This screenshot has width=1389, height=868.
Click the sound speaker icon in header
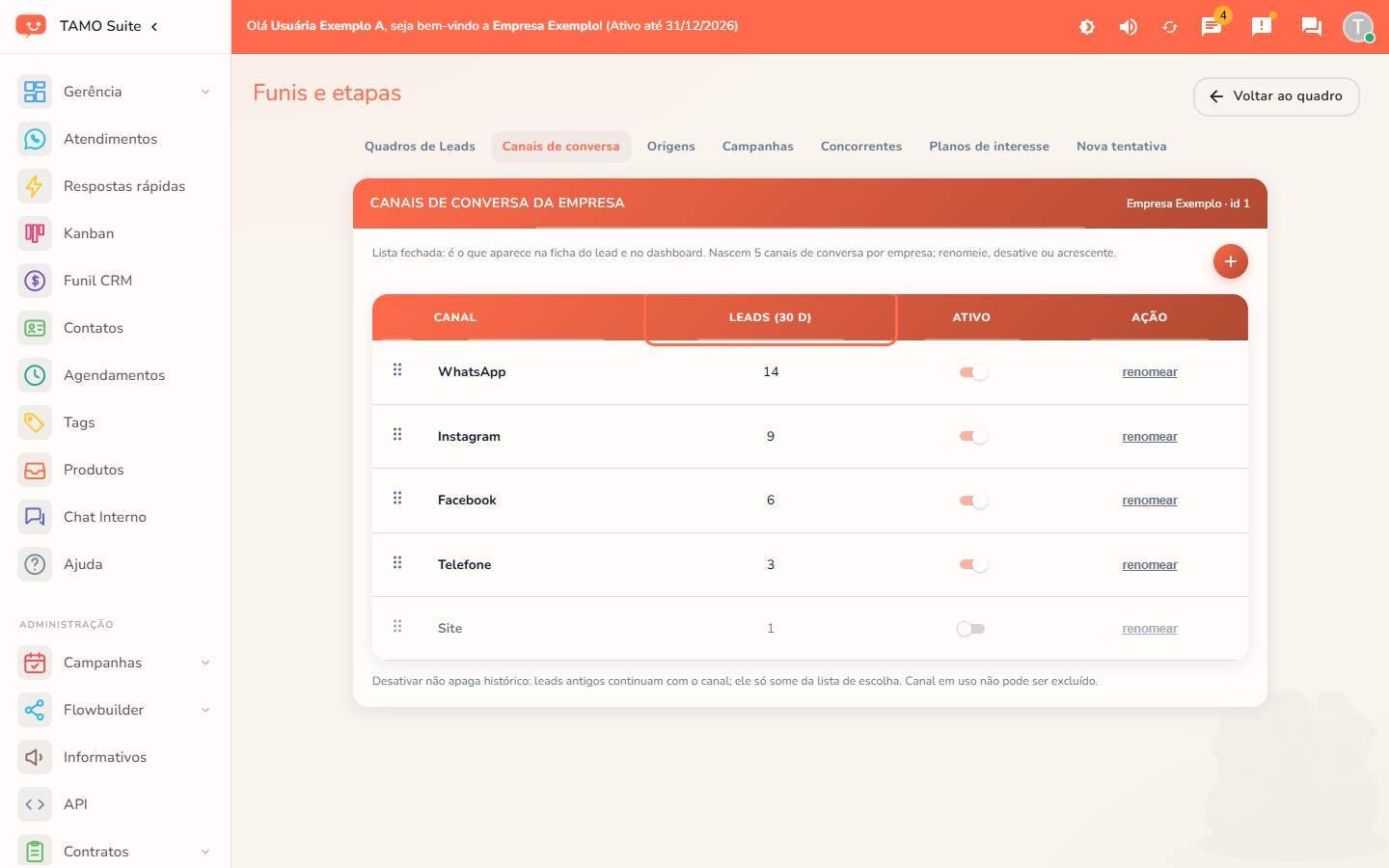[1129, 27]
